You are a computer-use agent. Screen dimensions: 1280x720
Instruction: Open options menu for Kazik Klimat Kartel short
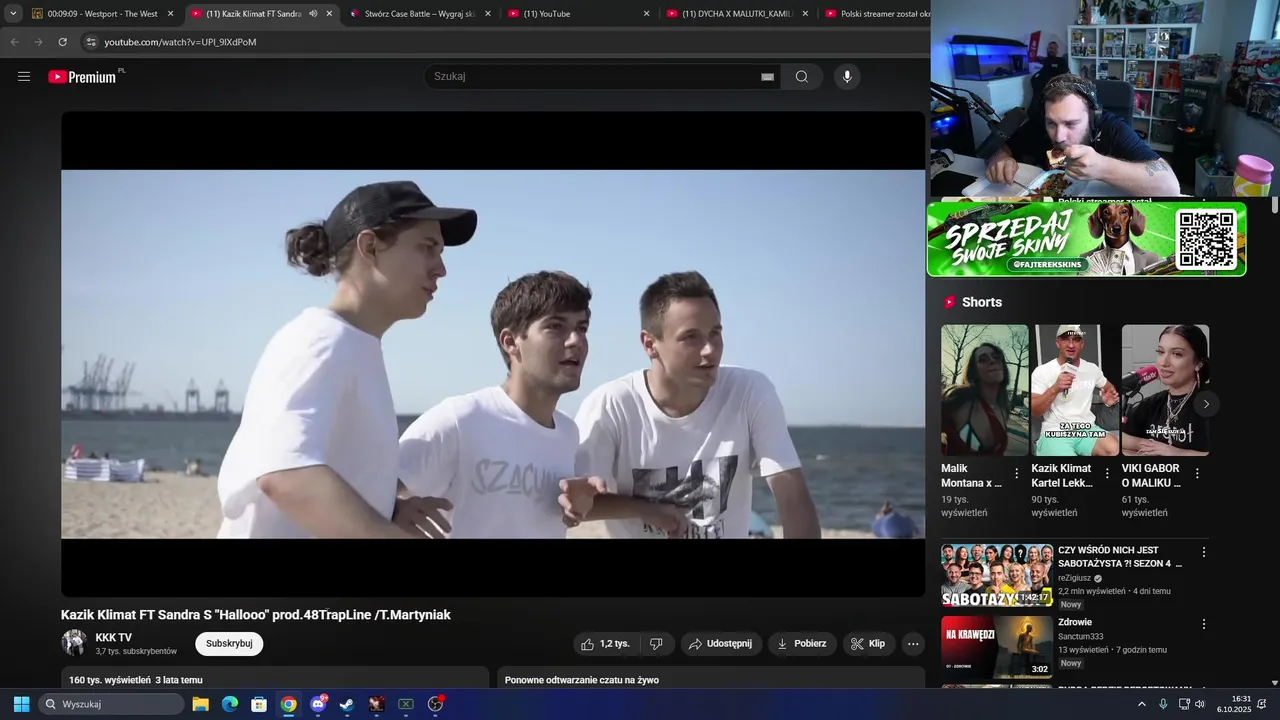(x=1107, y=474)
